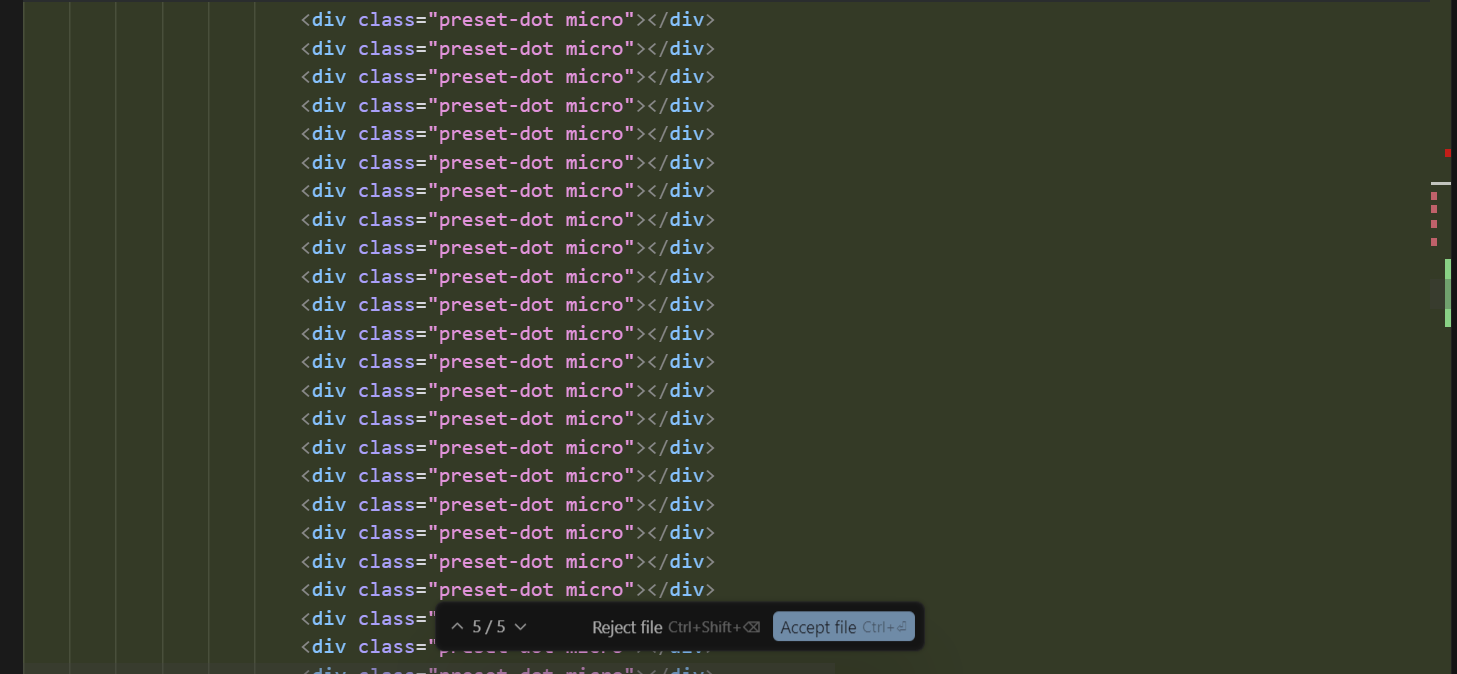1457x674 pixels.
Task: Click the backspace icon in Reject file shortcut
Action: coord(752,627)
